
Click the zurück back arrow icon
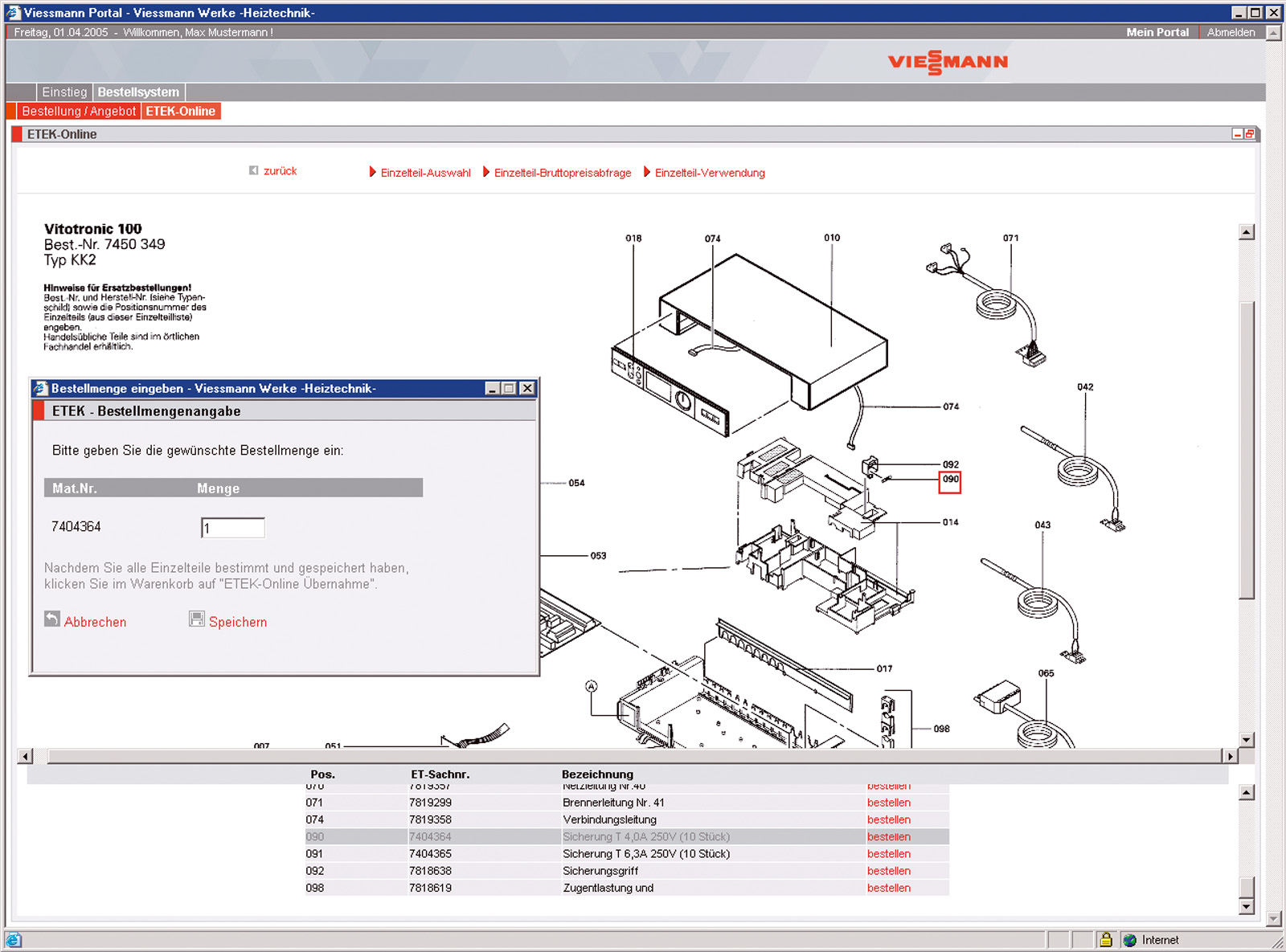pyautogui.click(x=254, y=170)
